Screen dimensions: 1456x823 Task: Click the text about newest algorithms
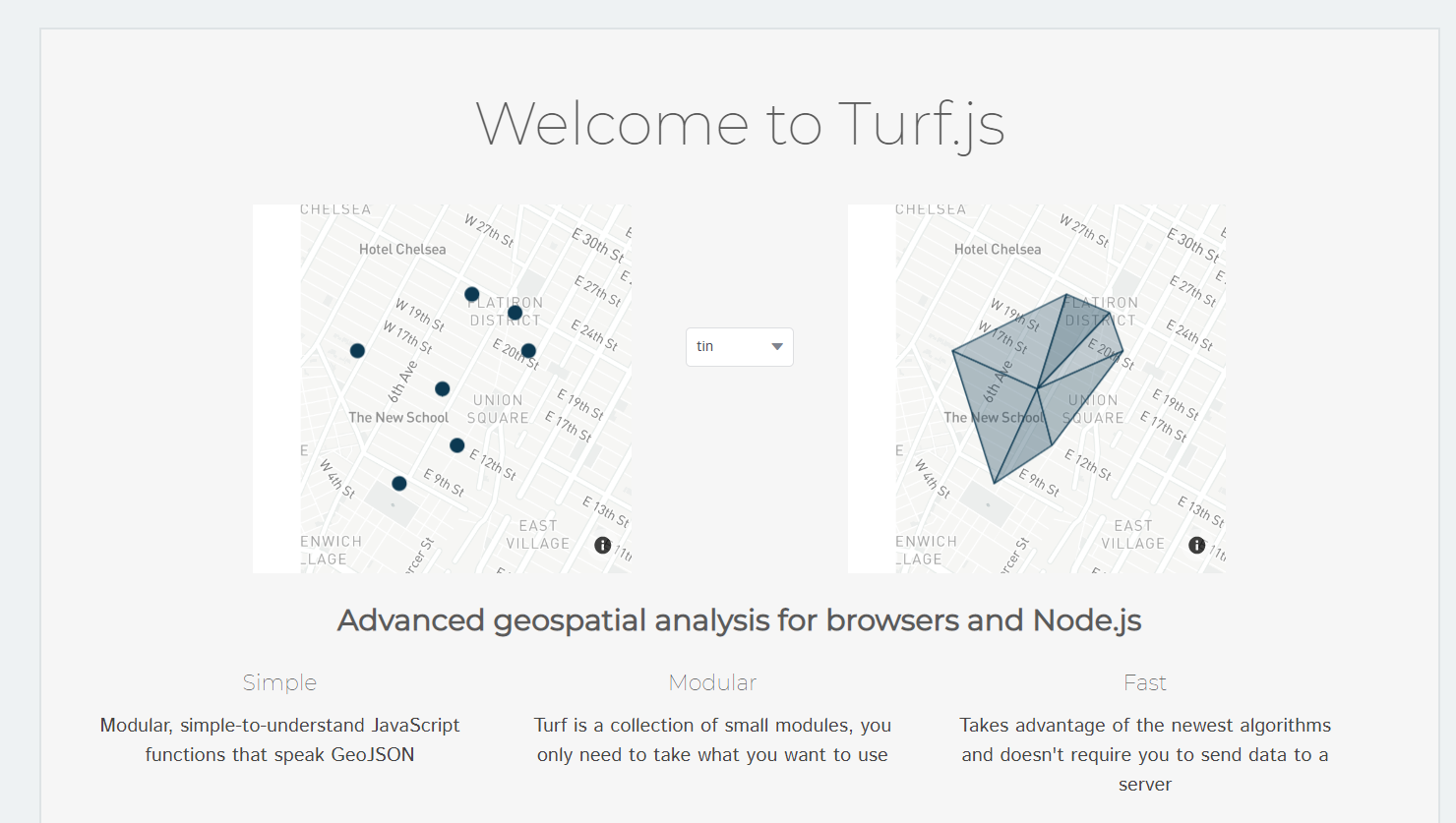click(1145, 754)
